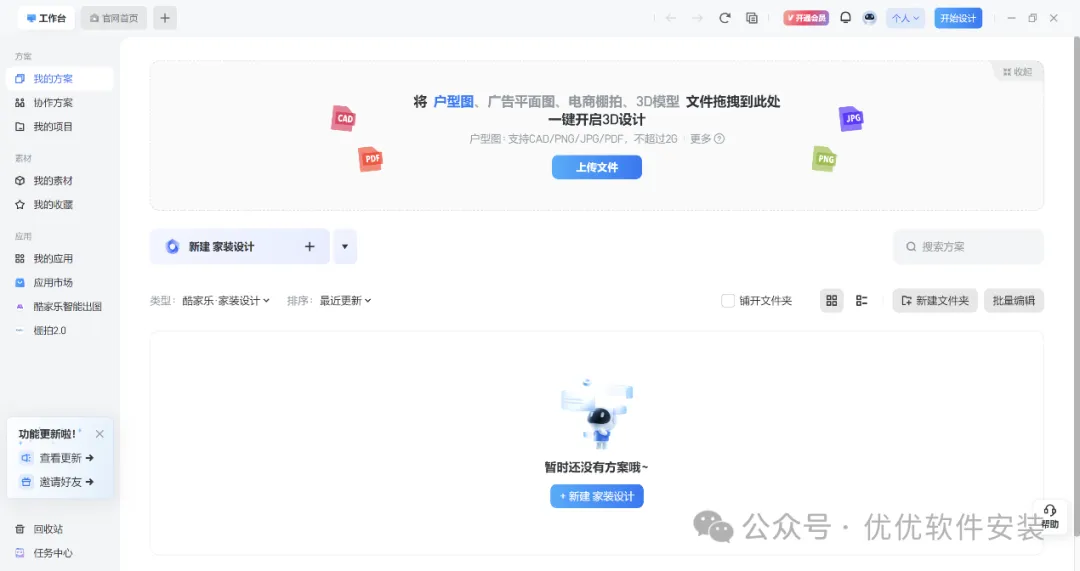Click the robot illustration in empty state
This screenshot has width=1080, height=571.
(596, 413)
